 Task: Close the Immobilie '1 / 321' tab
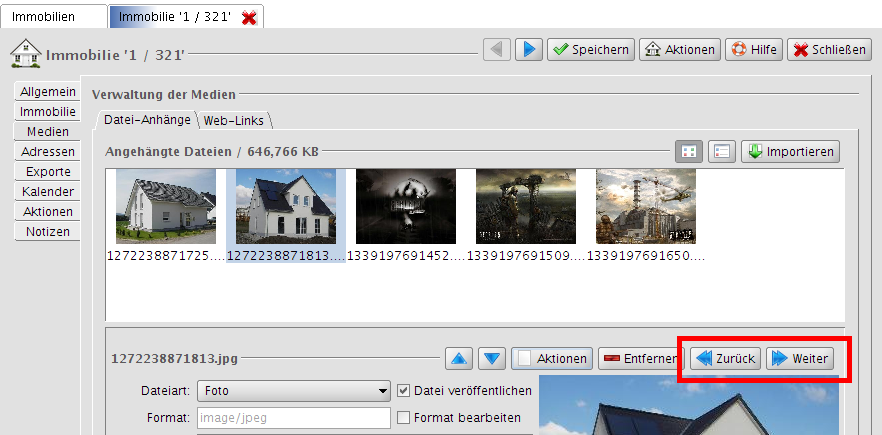click(x=249, y=17)
